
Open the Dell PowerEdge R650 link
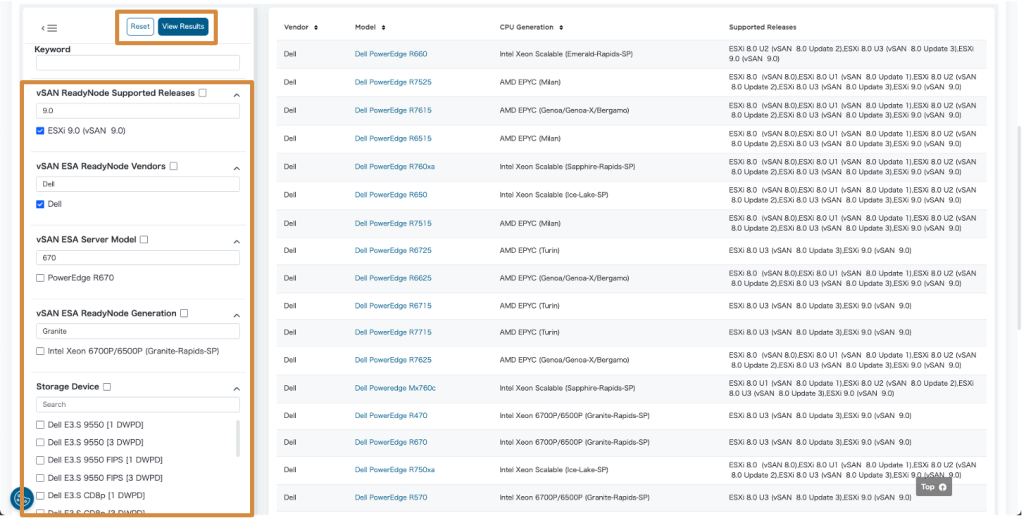click(391, 195)
